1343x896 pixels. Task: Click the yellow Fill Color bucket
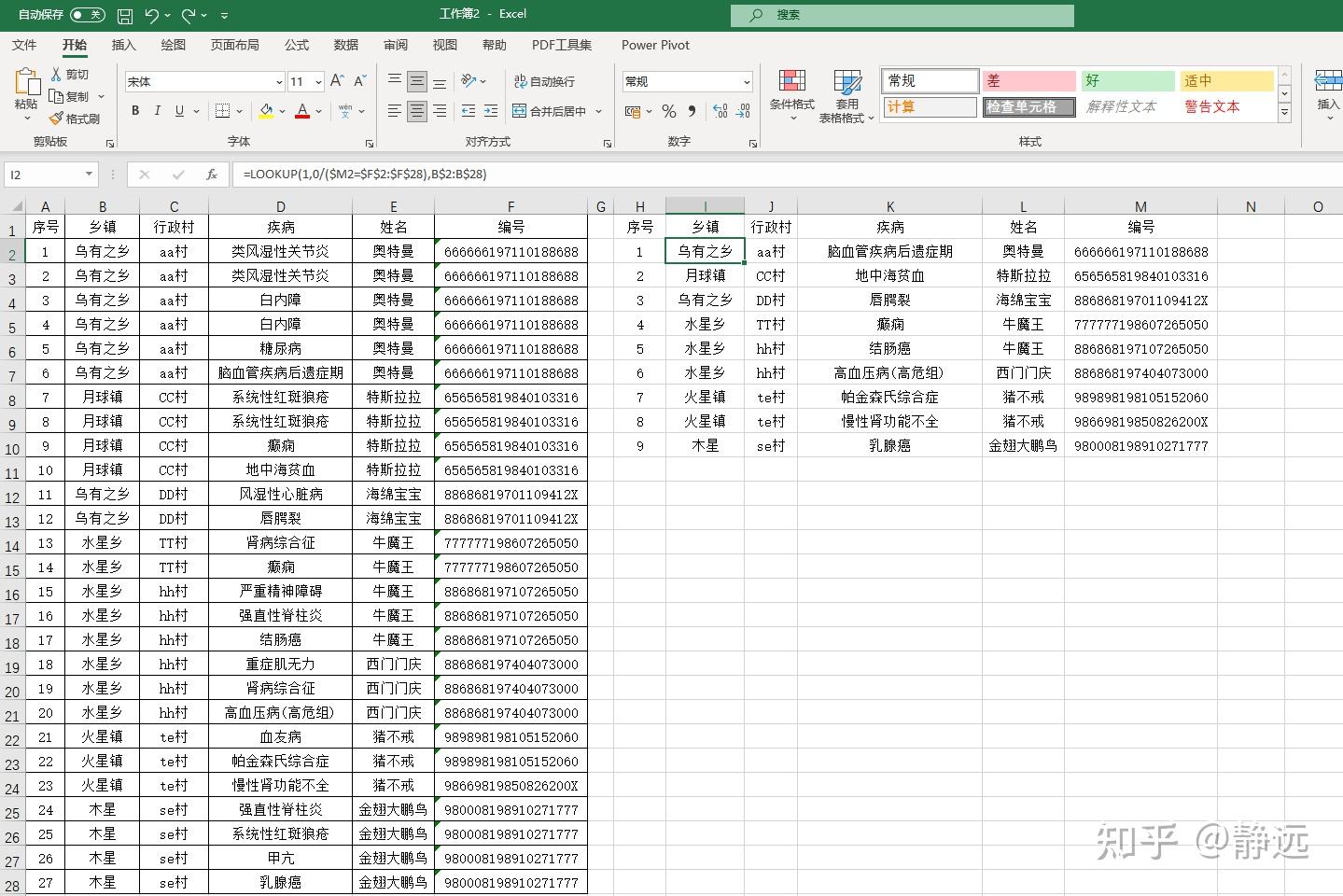(x=266, y=111)
